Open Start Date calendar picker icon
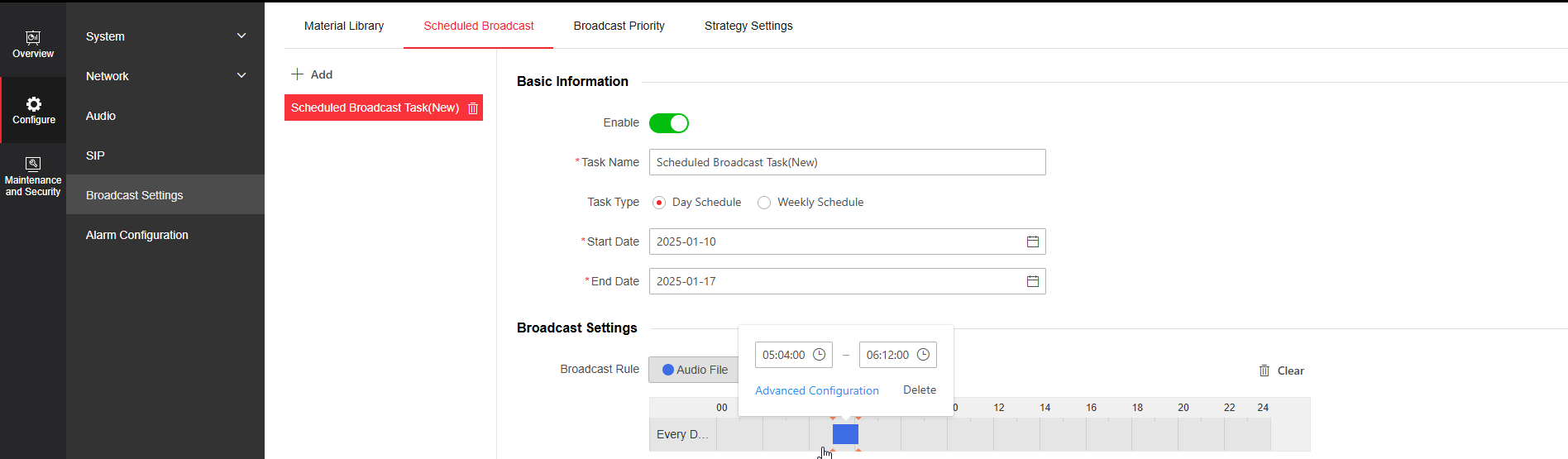This screenshot has width=1568, height=459. [x=1033, y=241]
